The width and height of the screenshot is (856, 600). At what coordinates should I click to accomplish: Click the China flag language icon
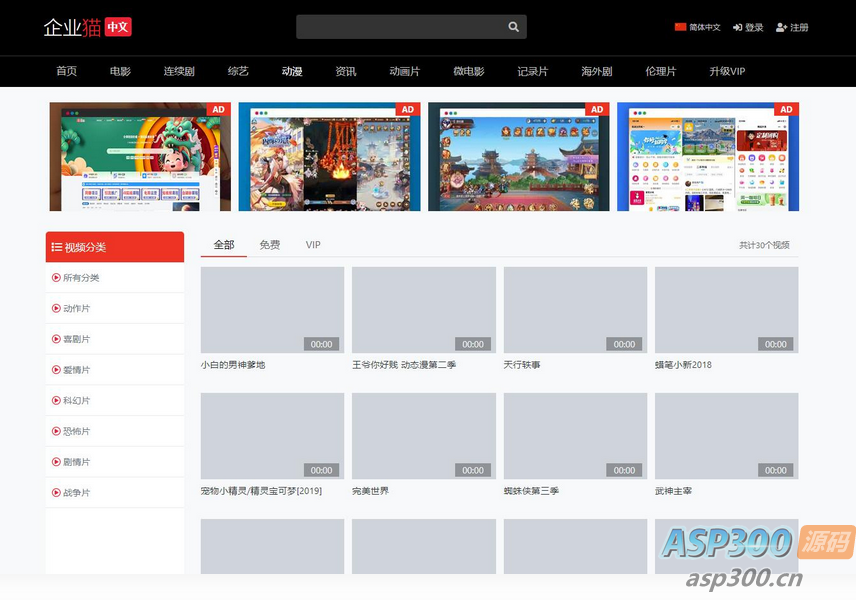tap(680, 27)
